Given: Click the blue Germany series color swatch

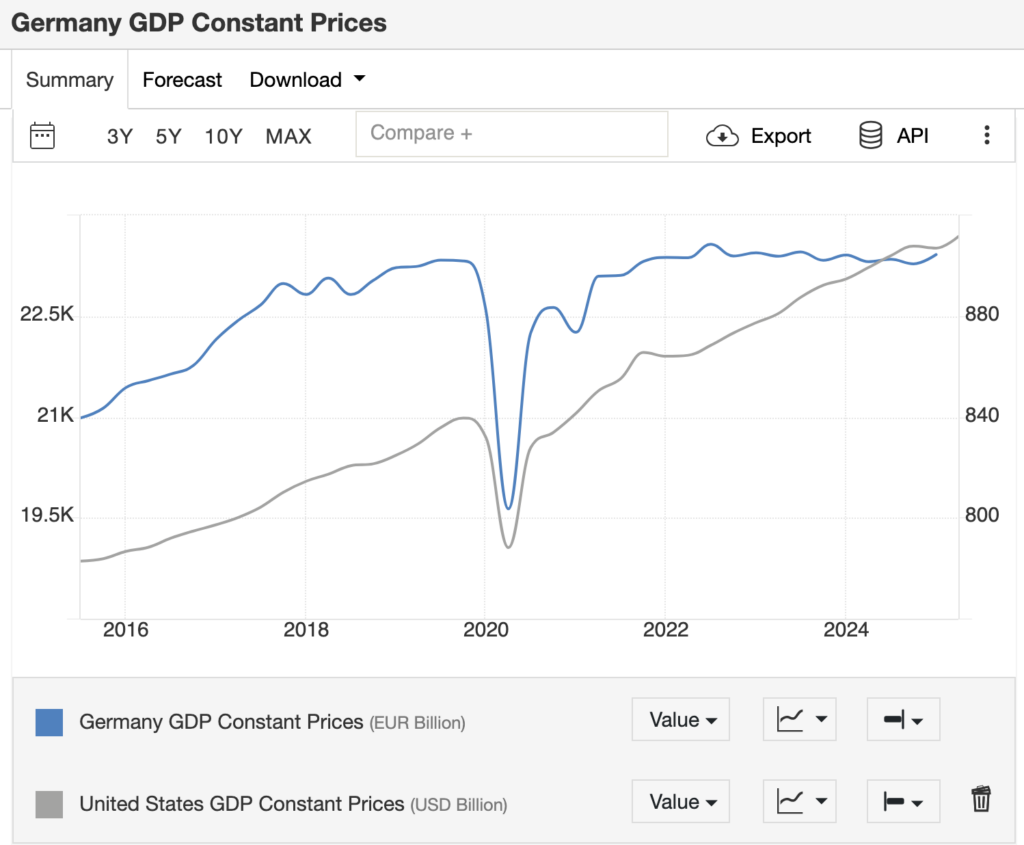Looking at the screenshot, I should point(49,722).
